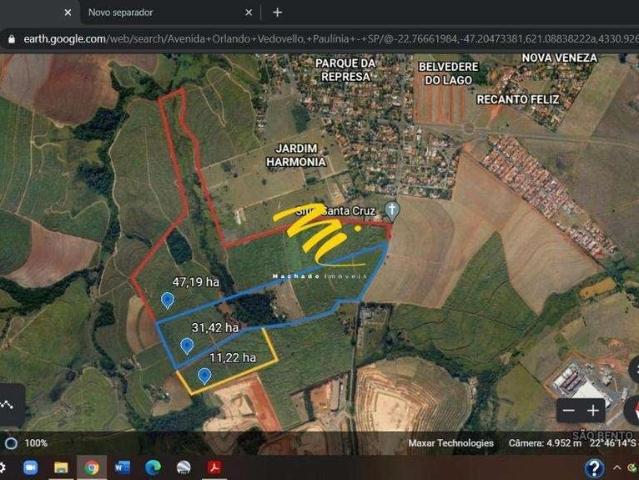The width and height of the screenshot is (639, 480).
Task: Click the blue pin below 11,22 ha
Action: [x=204, y=376]
